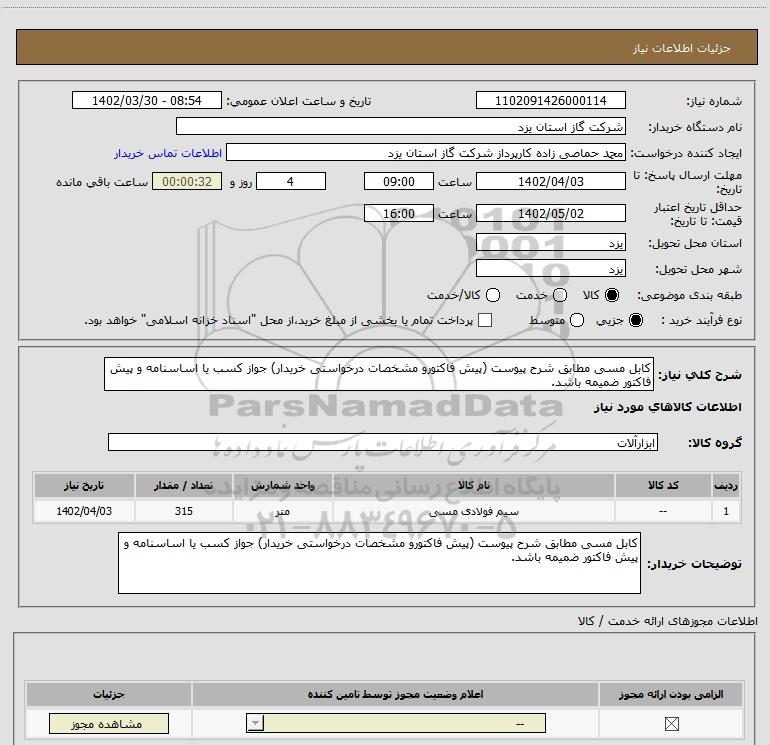Click the delivery city field یزد
The height and width of the screenshot is (745, 770).
click(550, 269)
